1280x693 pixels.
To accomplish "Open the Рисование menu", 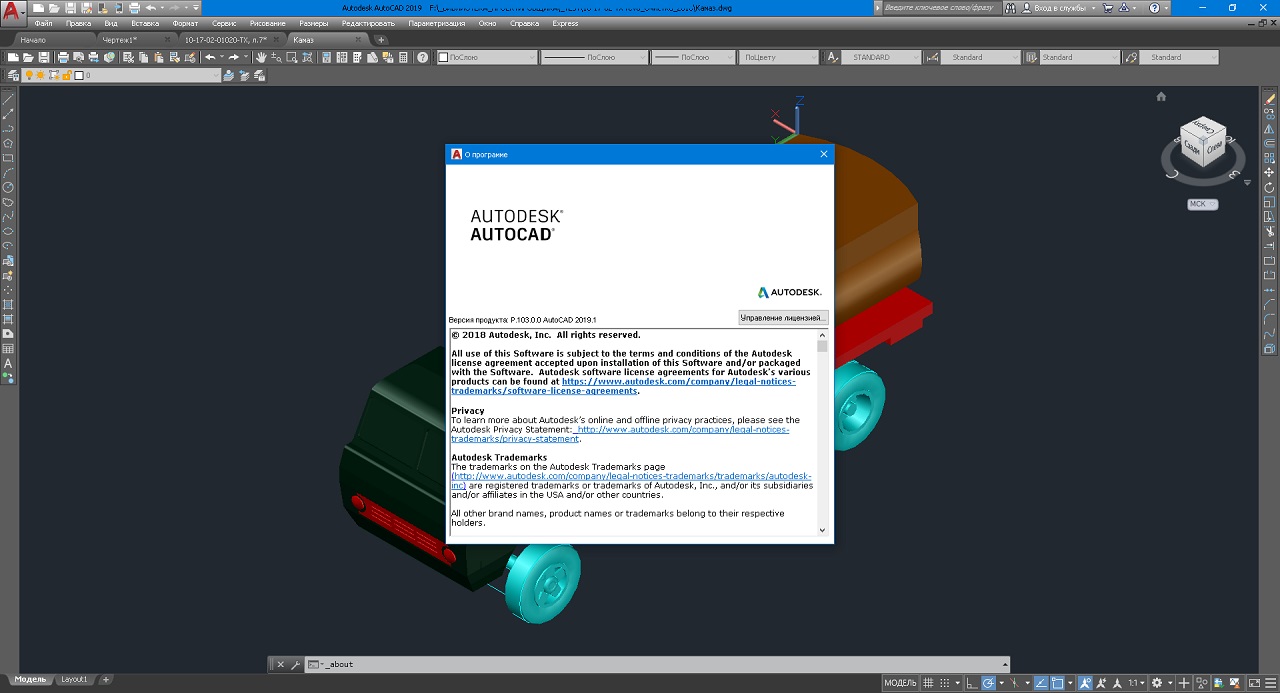I will pyautogui.click(x=267, y=23).
